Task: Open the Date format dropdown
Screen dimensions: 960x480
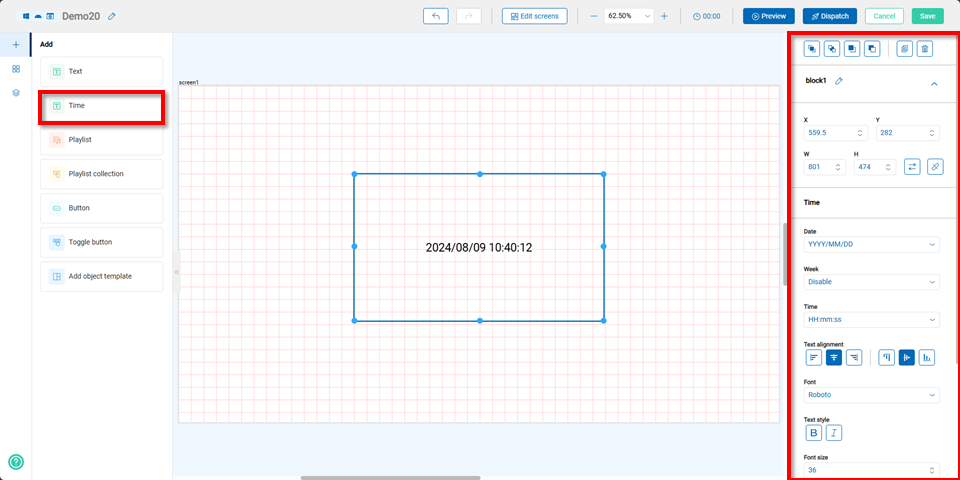Action: tap(871, 244)
